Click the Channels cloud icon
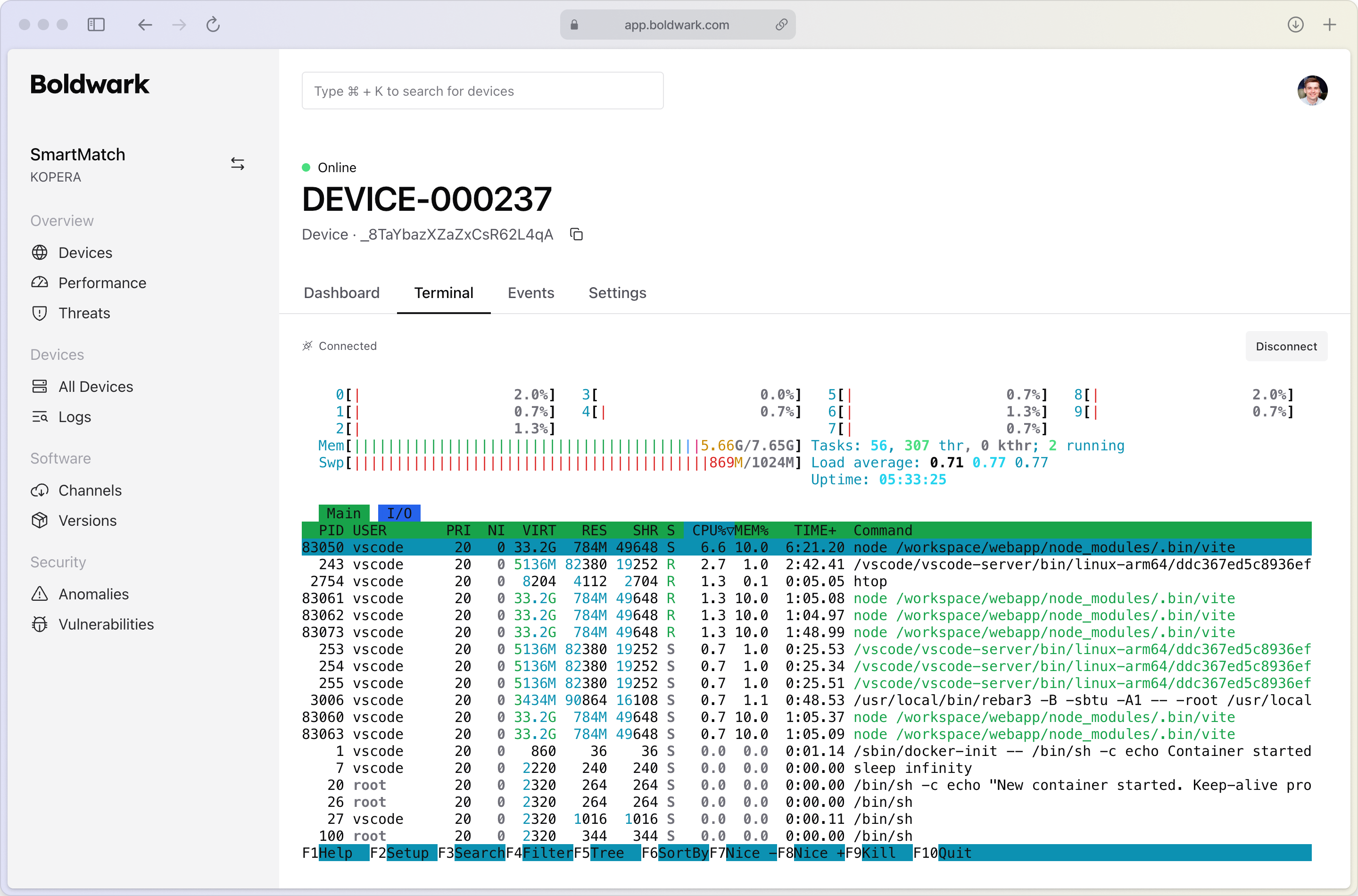Image resolution: width=1358 pixels, height=896 pixels. 40,490
